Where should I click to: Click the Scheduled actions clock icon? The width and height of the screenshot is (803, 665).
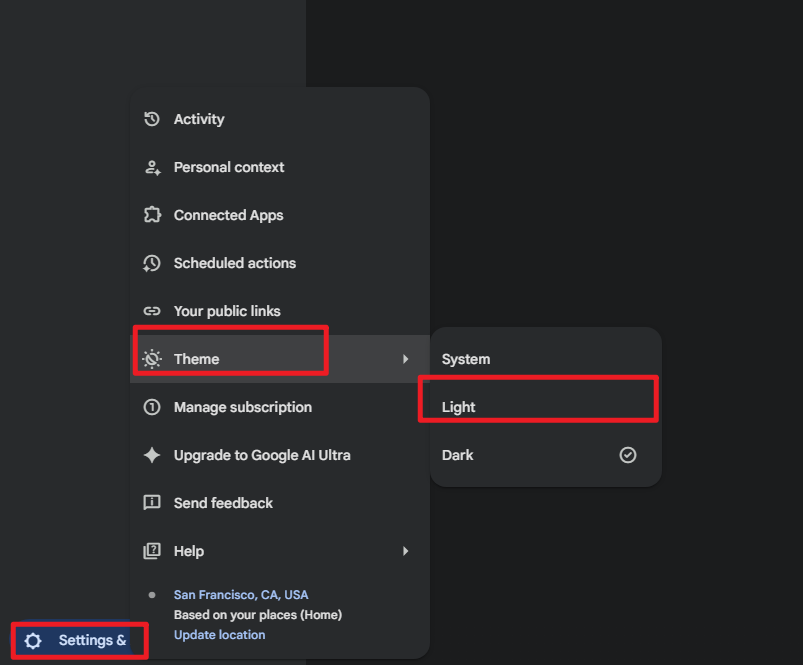click(152, 263)
